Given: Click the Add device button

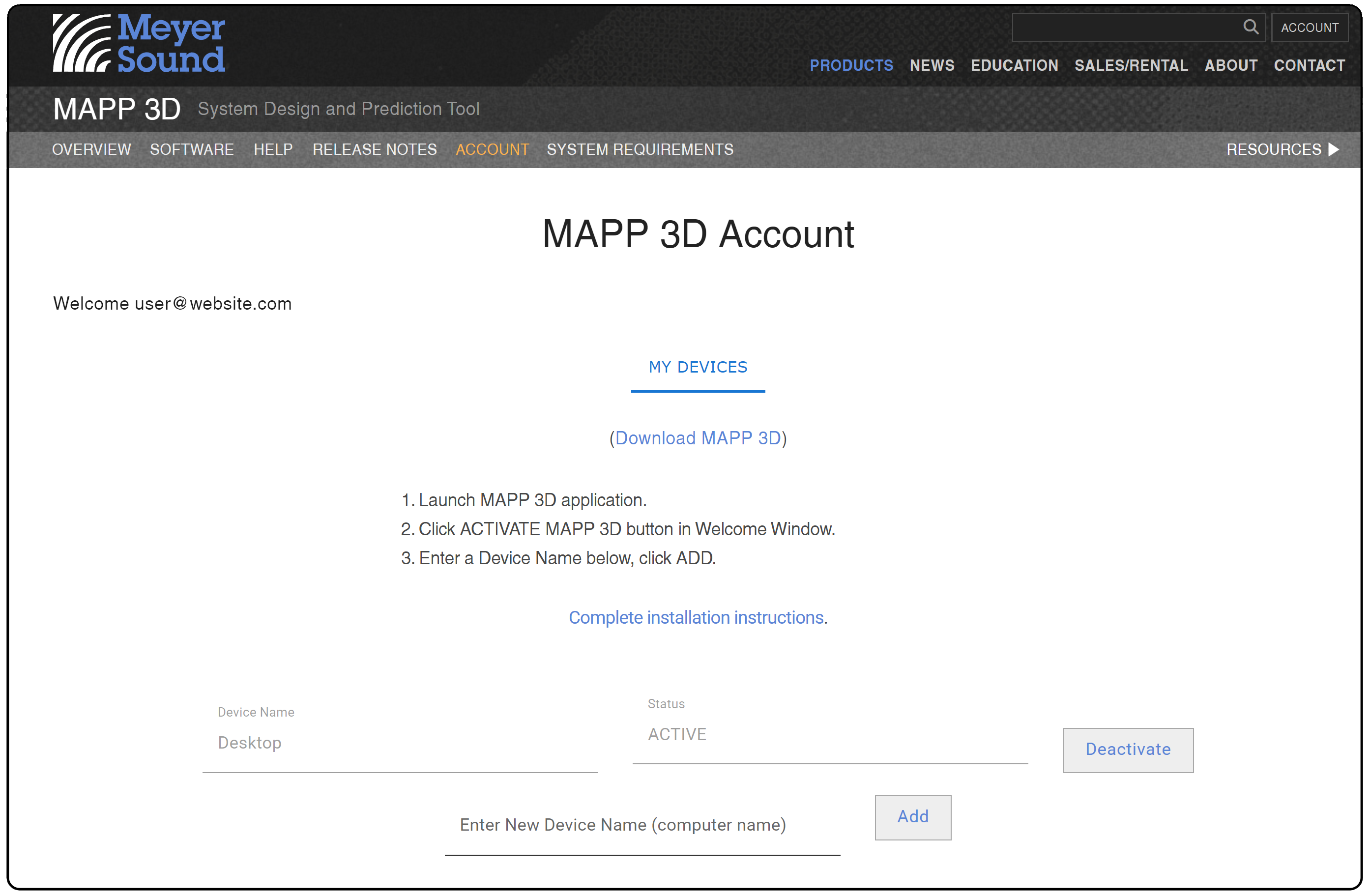Looking at the screenshot, I should [x=912, y=817].
